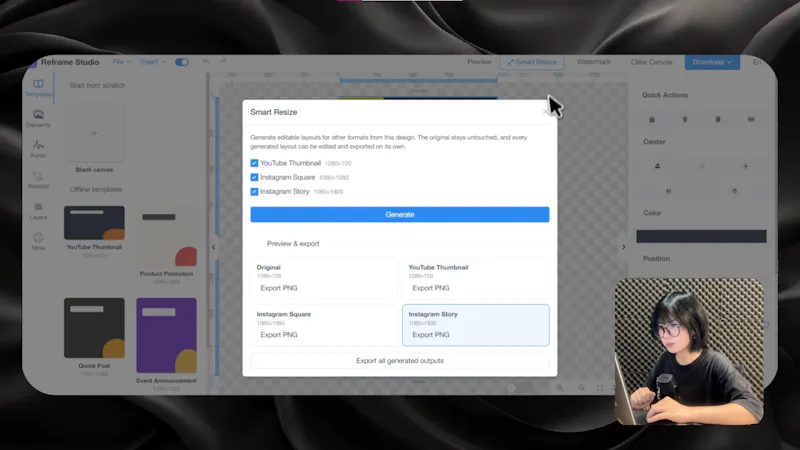Open the Material sidebar panel
Image resolution: width=800 pixels, height=450 pixels.
pyautogui.click(x=38, y=180)
